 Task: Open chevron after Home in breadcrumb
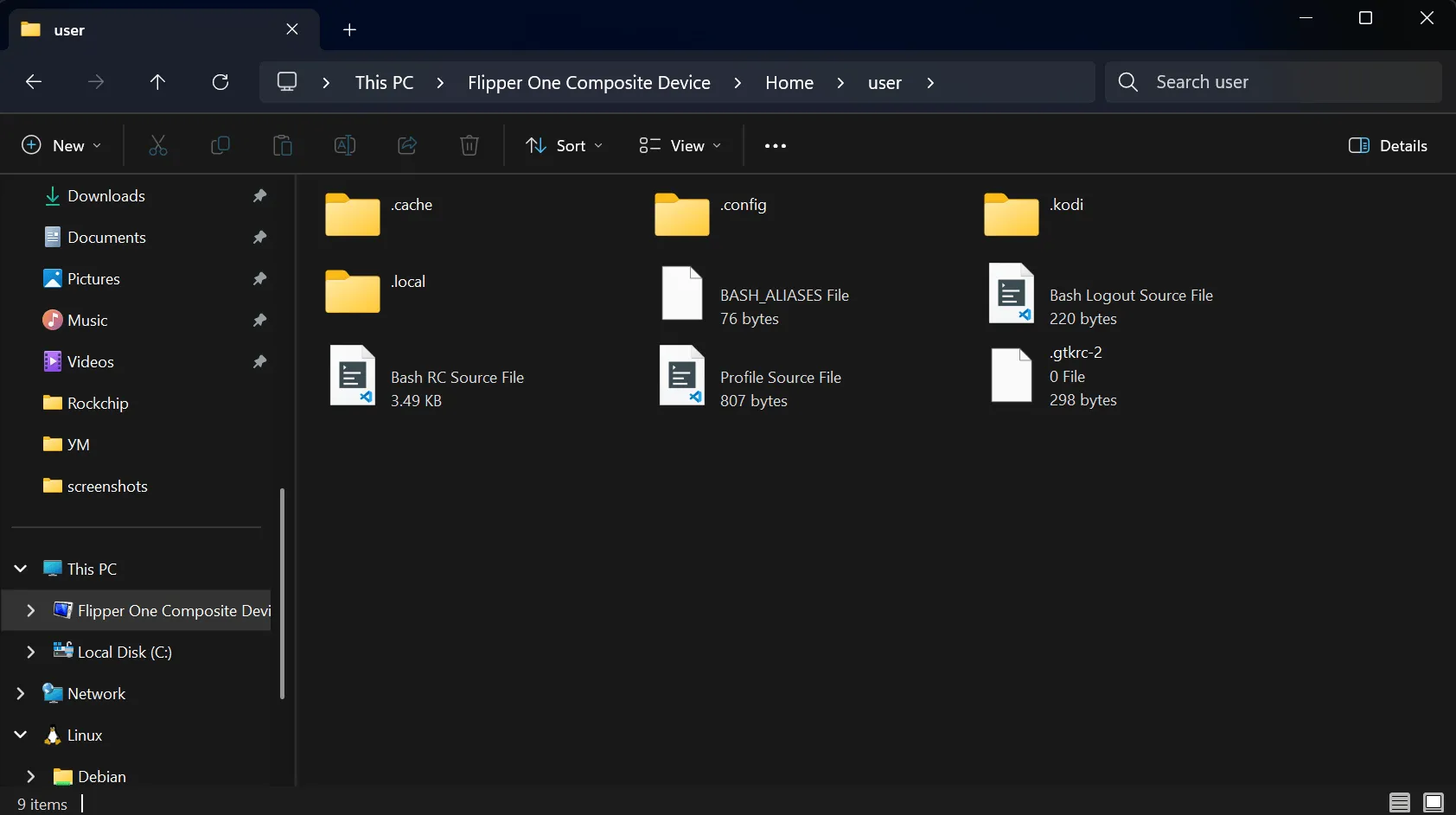[x=840, y=83]
